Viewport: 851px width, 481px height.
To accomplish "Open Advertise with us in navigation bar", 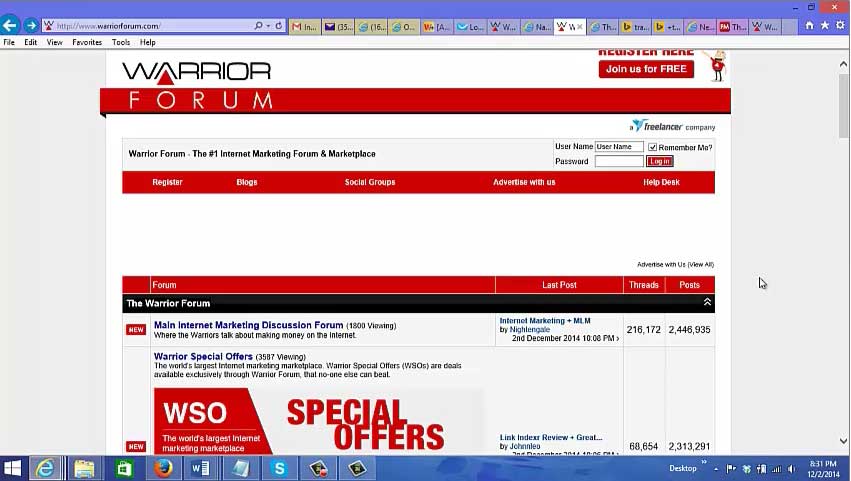I will pyautogui.click(x=524, y=182).
